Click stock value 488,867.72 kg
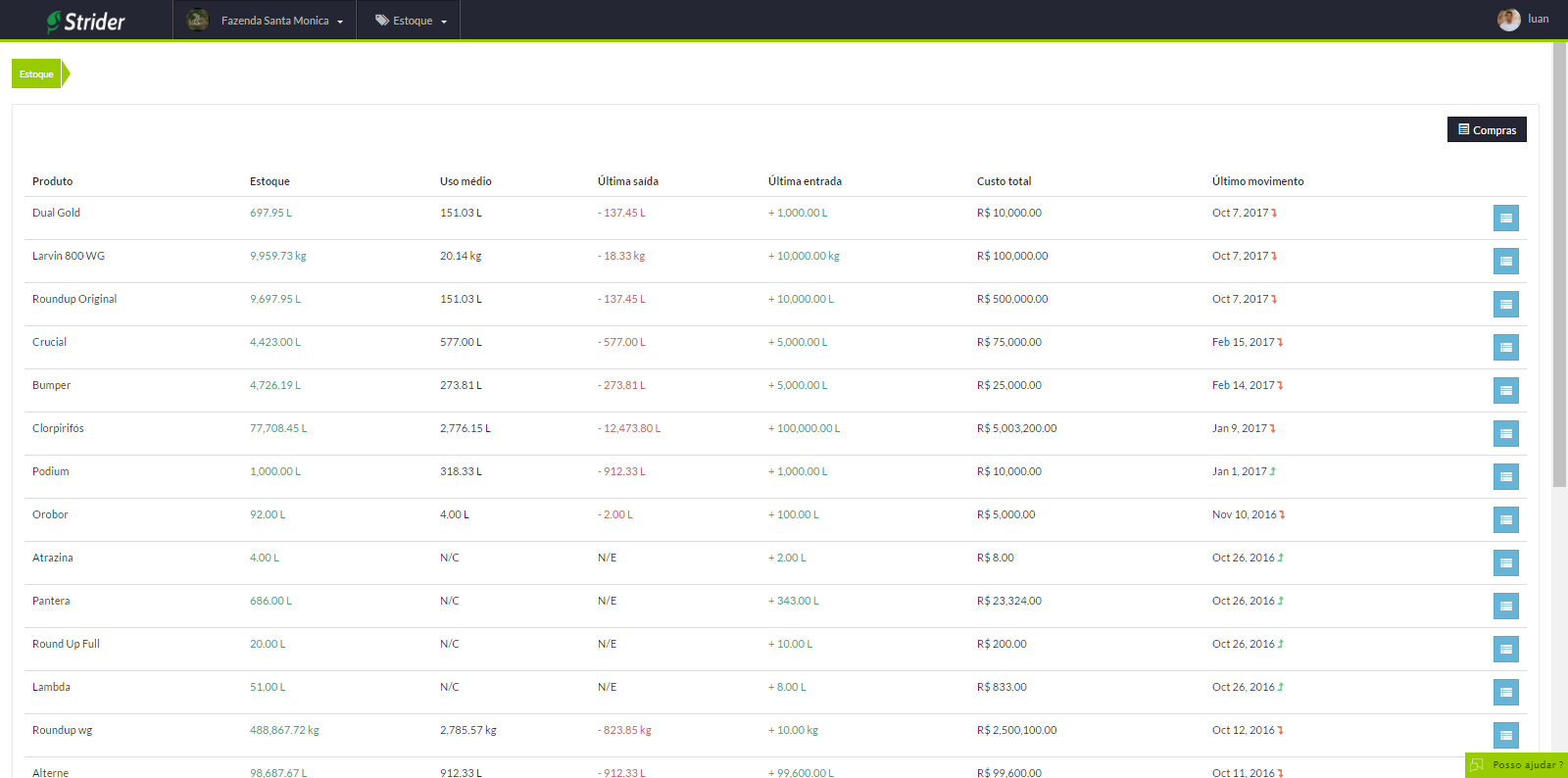1568x778 pixels. pos(284,730)
